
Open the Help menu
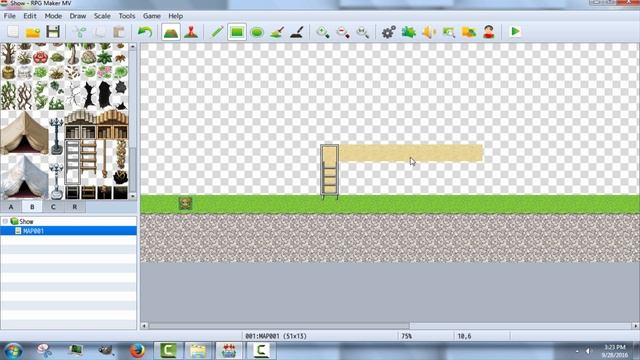point(176,16)
